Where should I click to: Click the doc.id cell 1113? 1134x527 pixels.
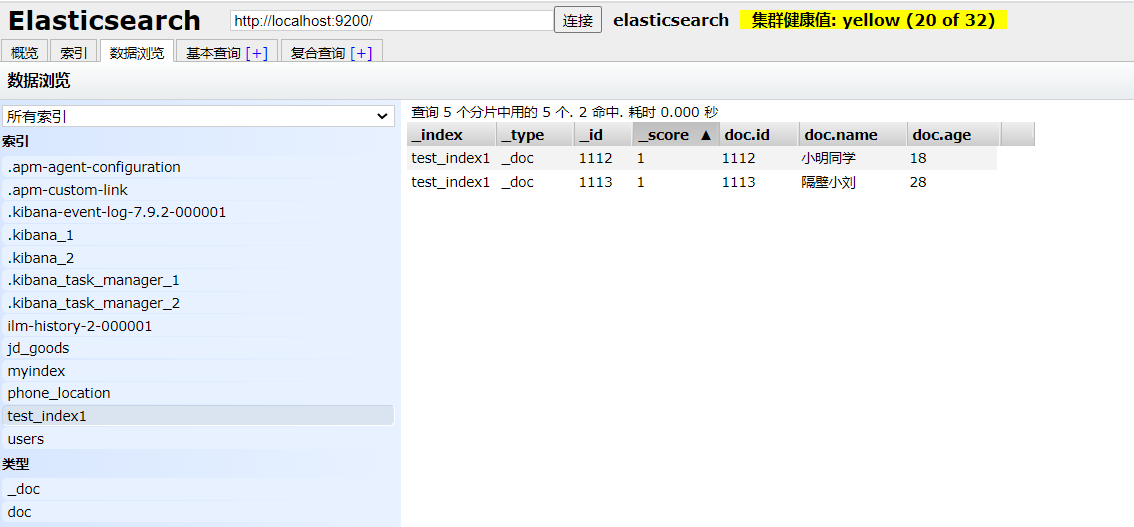pos(738,183)
